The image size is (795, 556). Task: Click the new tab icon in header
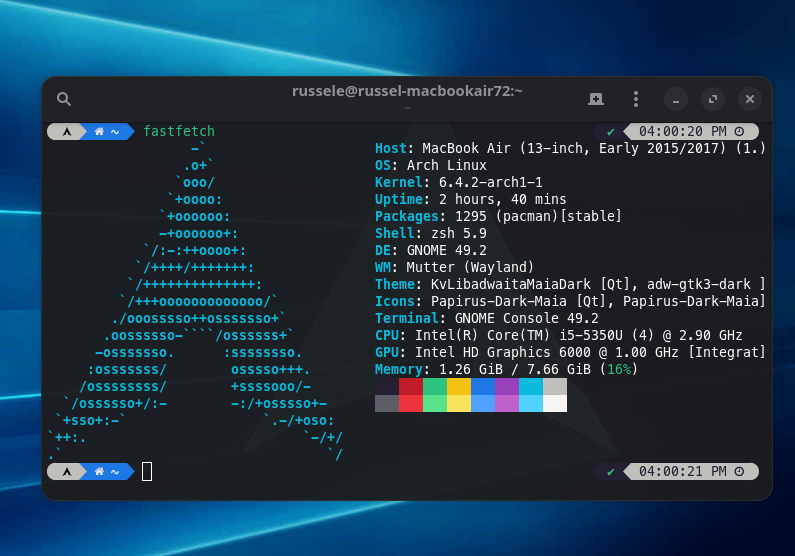tap(596, 99)
